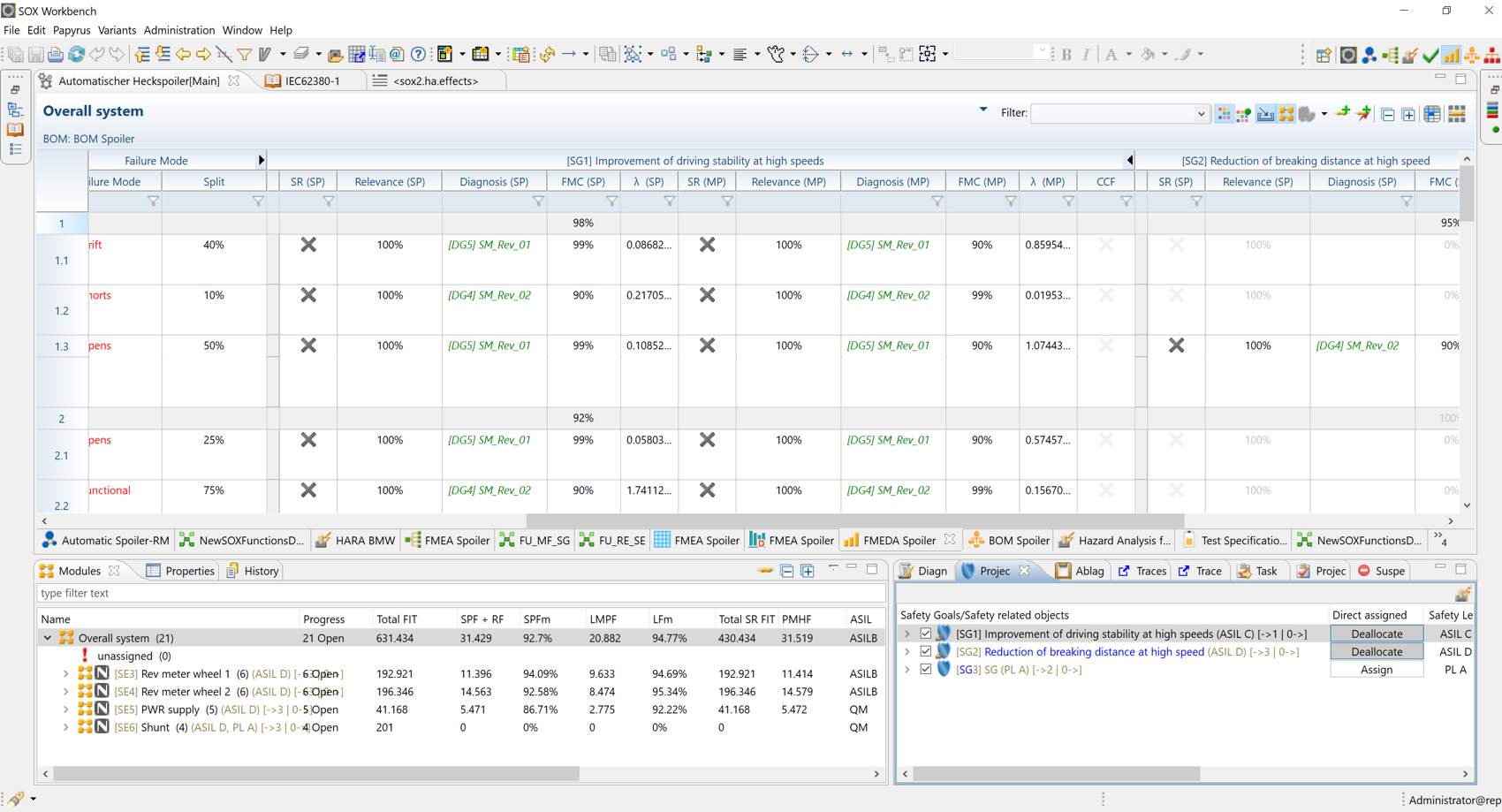The width and height of the screenshot is (1502, 812).
Task: Click the funnel filter icon in main toolbar
Action: point(245,55)
